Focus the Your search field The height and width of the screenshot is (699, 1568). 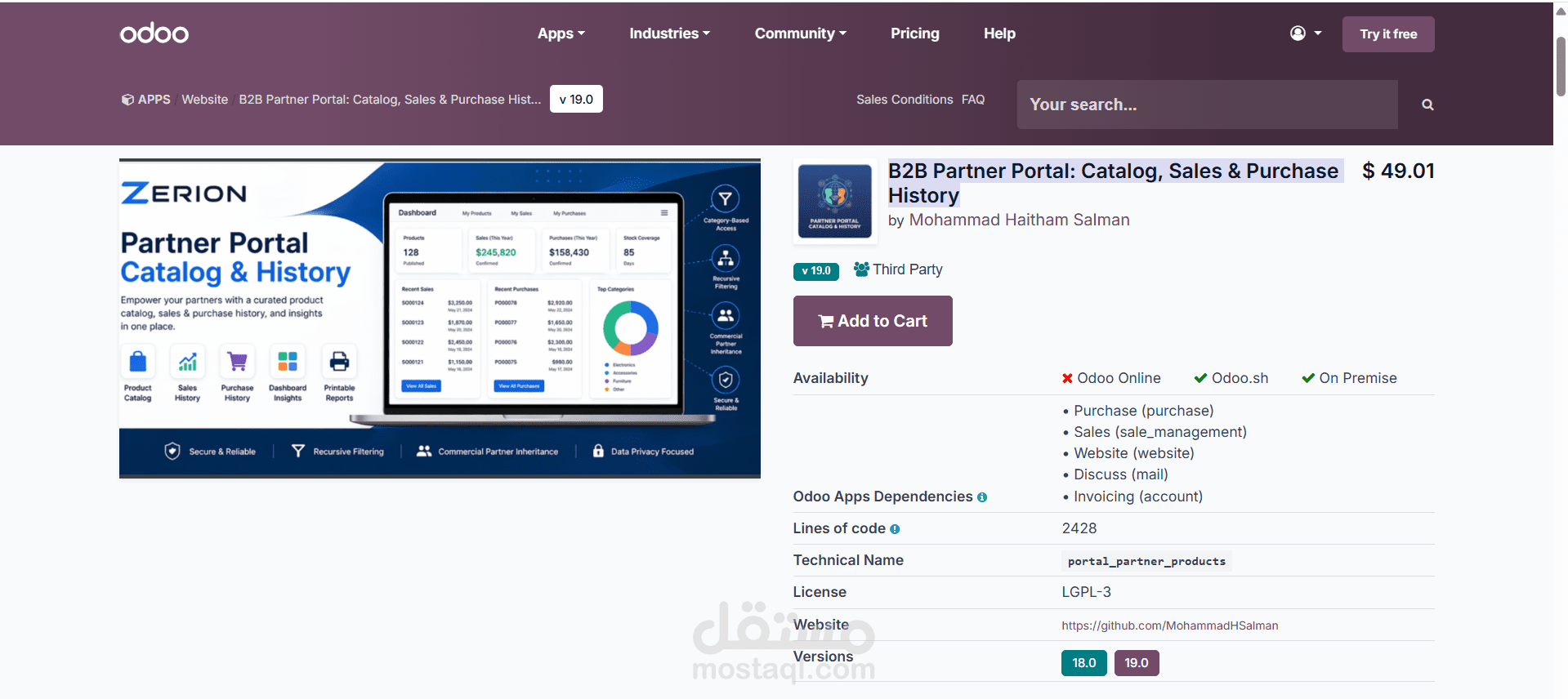1207,105
